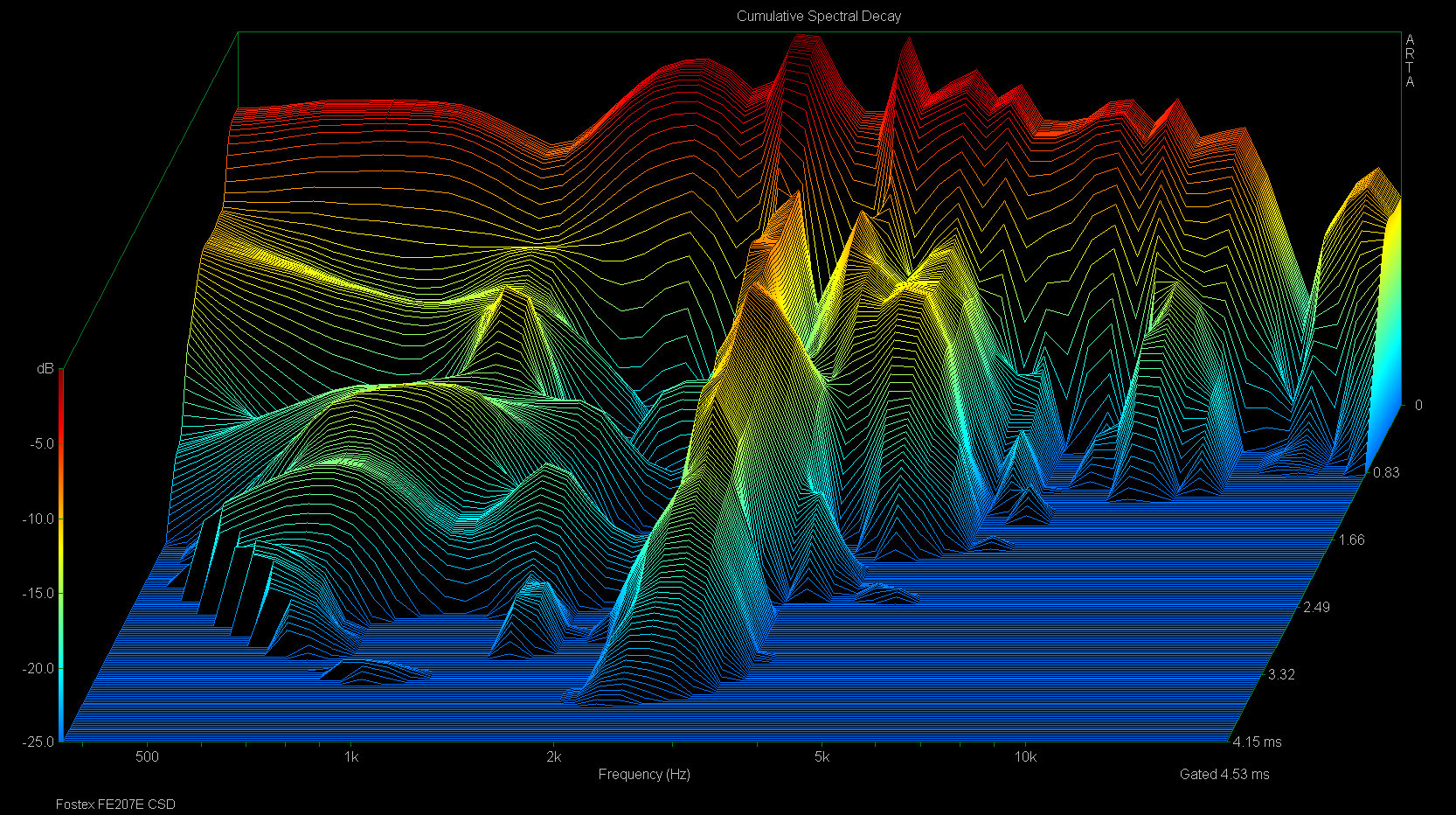Click the '2.49' time axis label
Image resolution: width=1456 pixels, height=815 pixels.
pos(1316,607)
